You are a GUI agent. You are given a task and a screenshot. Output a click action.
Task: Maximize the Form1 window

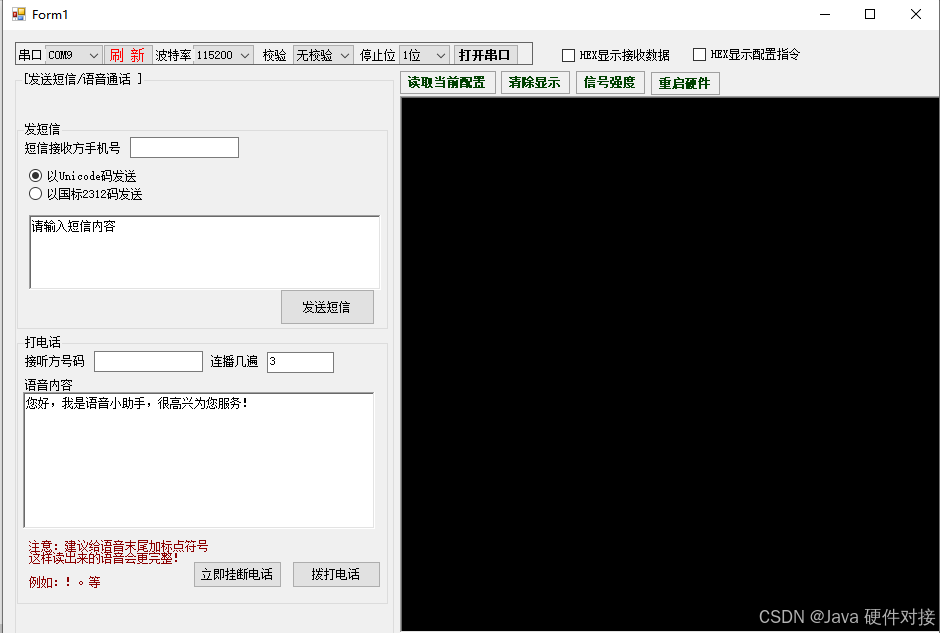tap(870, 14)
